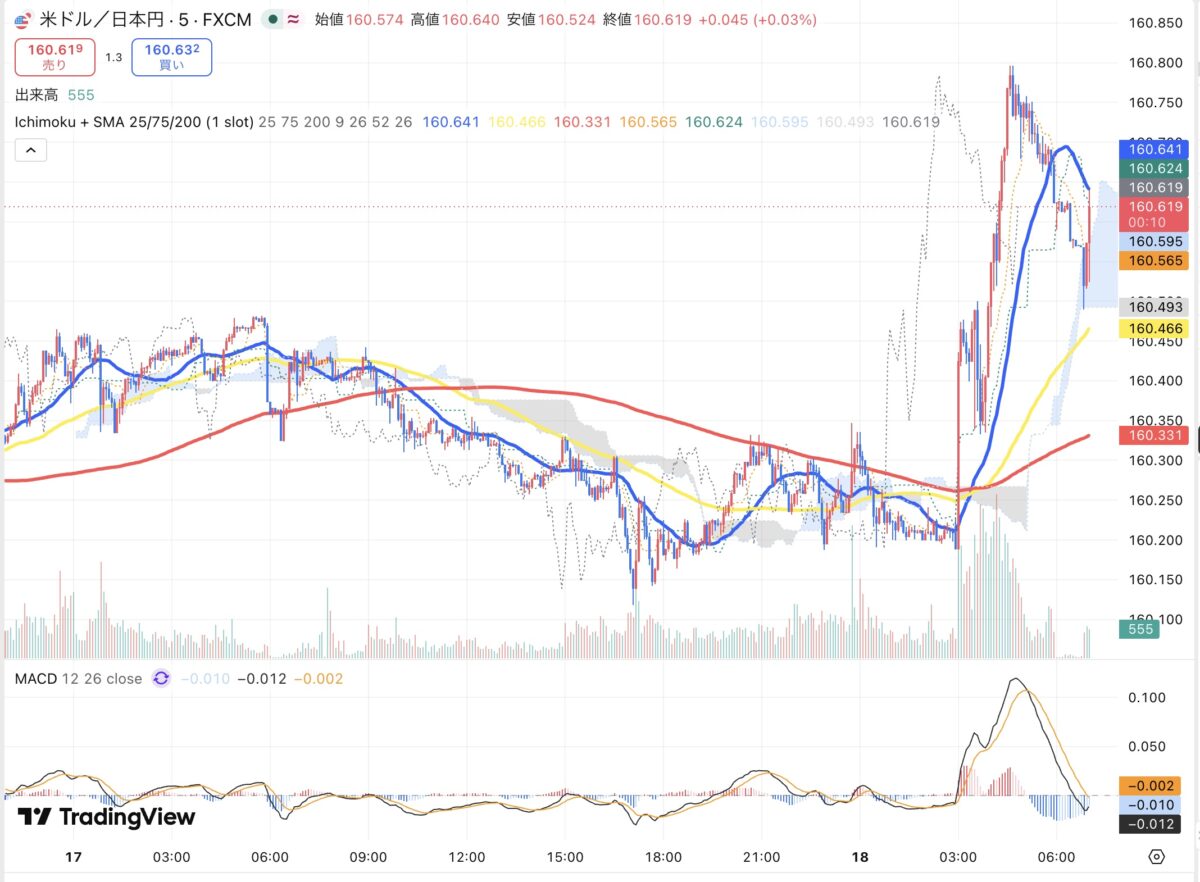
Task: Click the 555 value beside 出来高
Action: tap(81, 95)
